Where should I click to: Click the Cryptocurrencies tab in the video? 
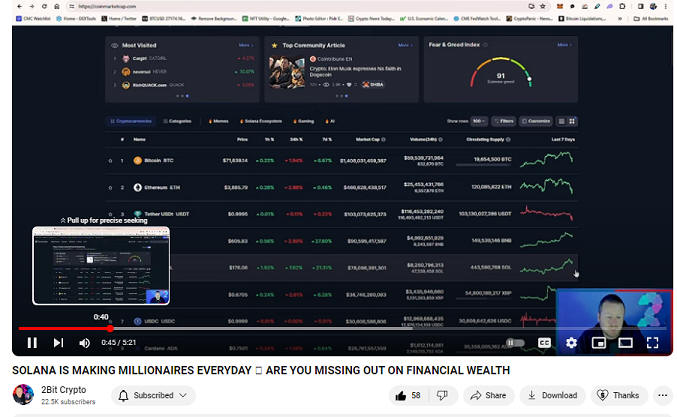131,121
